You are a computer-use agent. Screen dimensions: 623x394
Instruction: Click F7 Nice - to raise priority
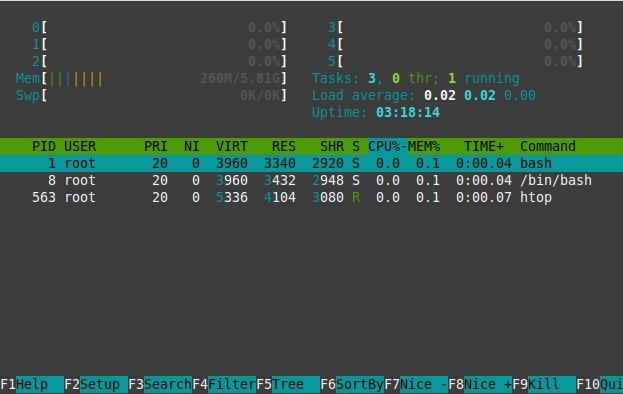click(x=416, y=384)
